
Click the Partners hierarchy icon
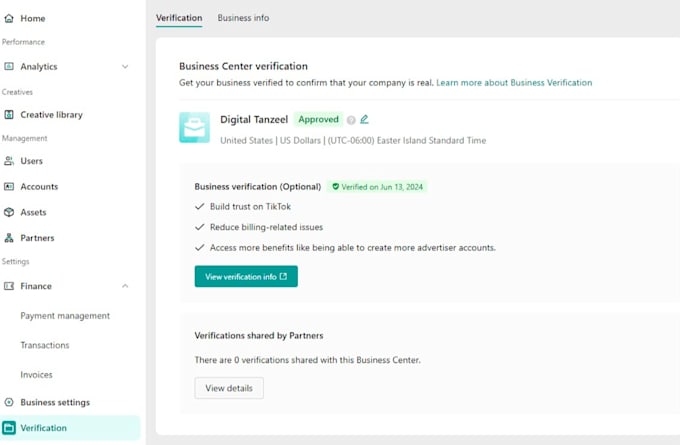[9, 238]
